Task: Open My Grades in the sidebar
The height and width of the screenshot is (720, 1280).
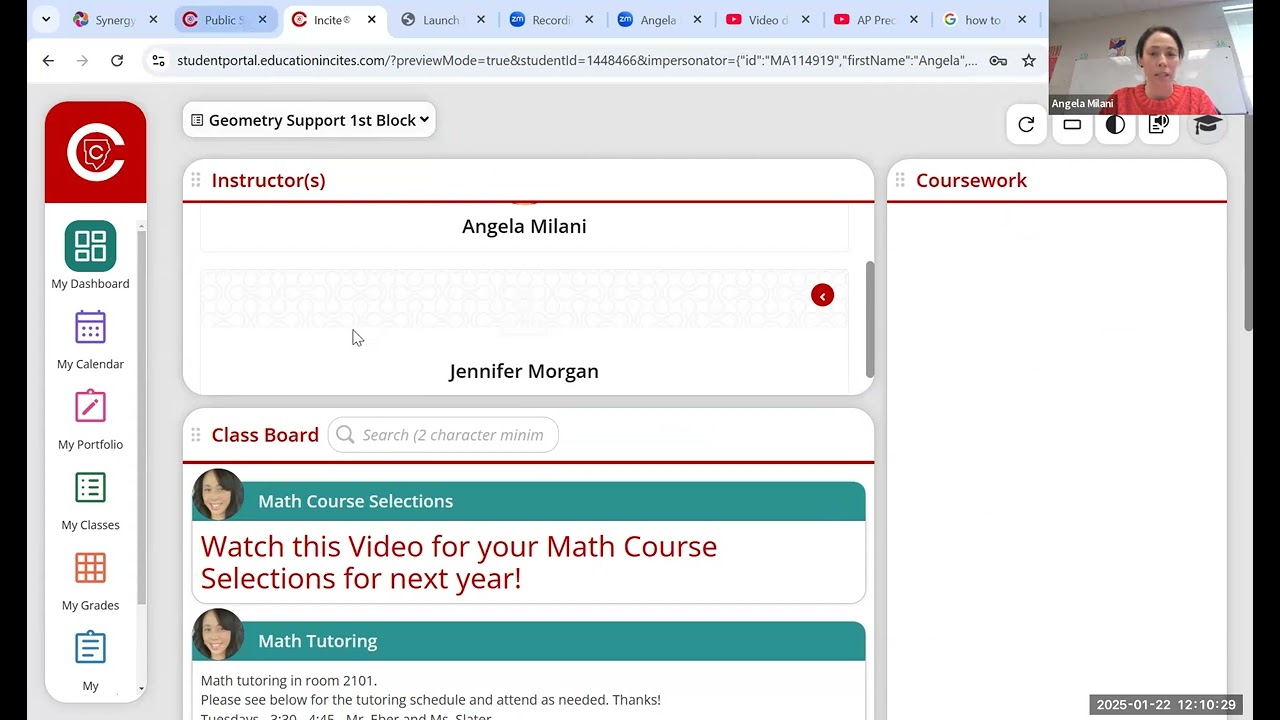Action: pos(90,581)
